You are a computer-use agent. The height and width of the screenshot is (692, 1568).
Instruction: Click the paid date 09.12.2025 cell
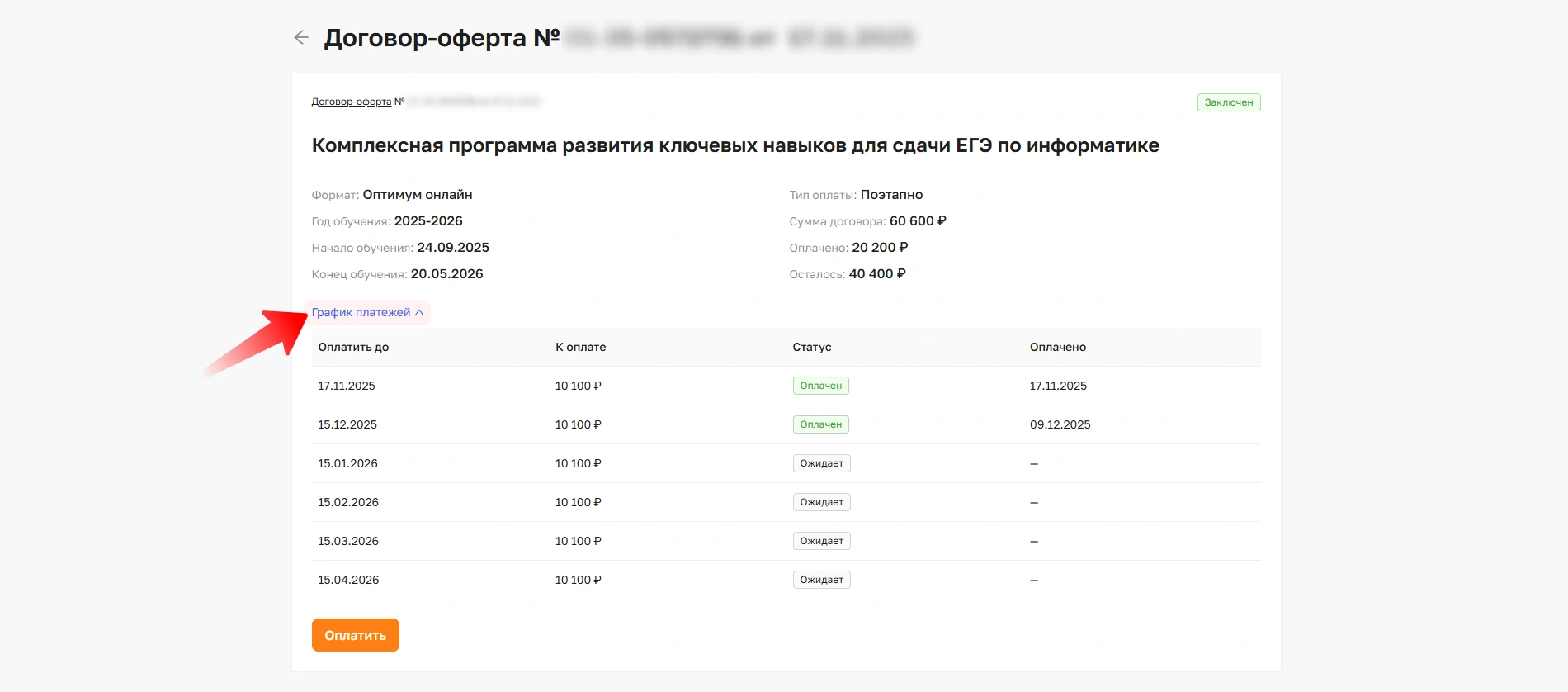pyautogui.click(x=1060, y=424)
